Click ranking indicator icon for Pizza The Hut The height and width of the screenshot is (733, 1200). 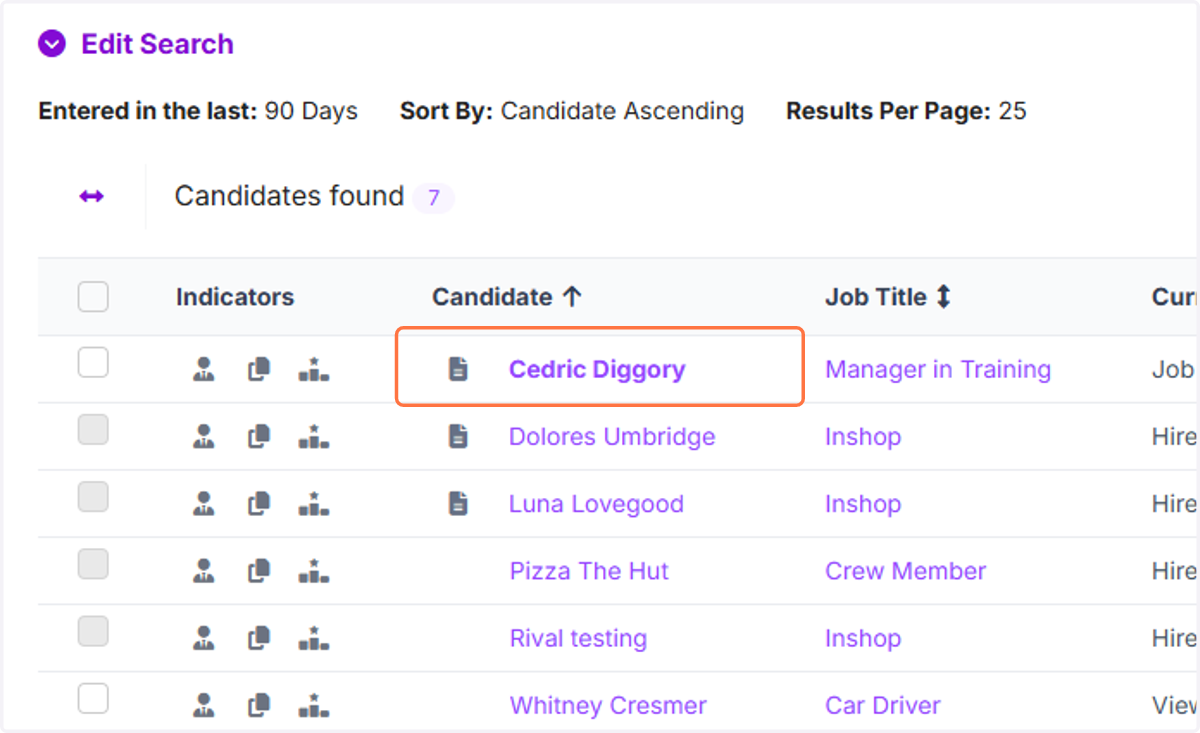(314, 571)
